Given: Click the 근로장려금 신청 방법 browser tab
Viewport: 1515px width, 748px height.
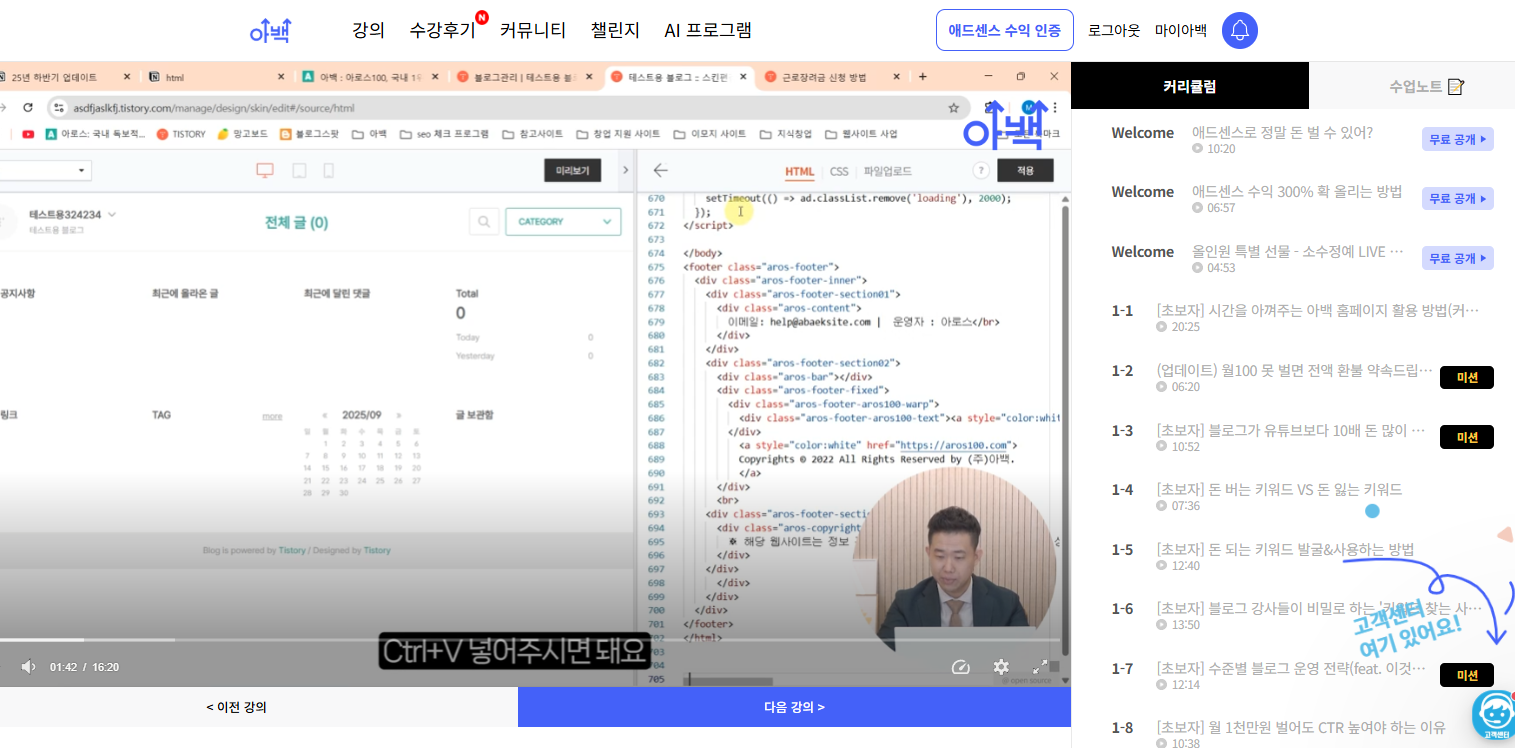Looking at the screenshot, I should (832, 77).
